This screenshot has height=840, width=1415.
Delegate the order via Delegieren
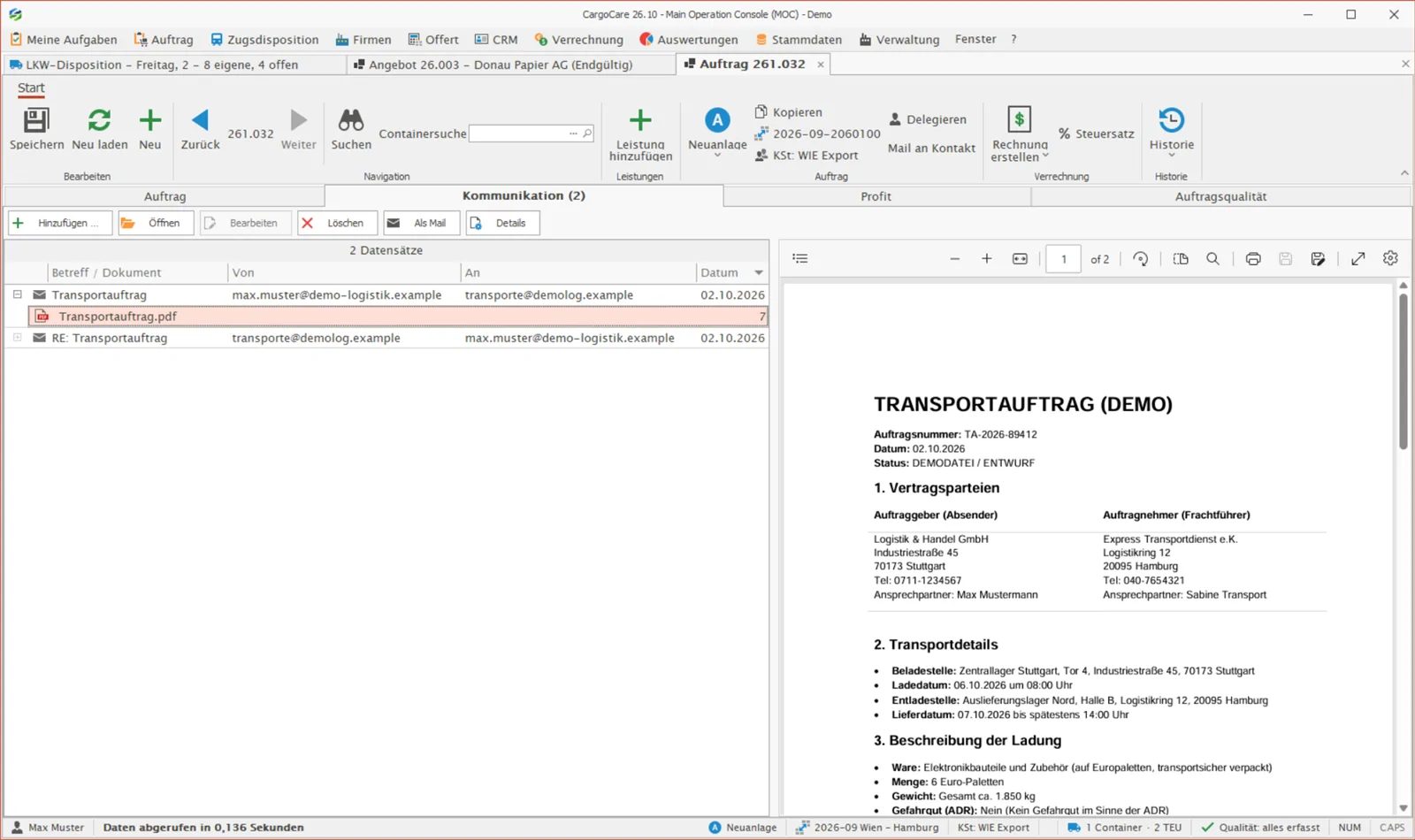click(x=928, y=119)
